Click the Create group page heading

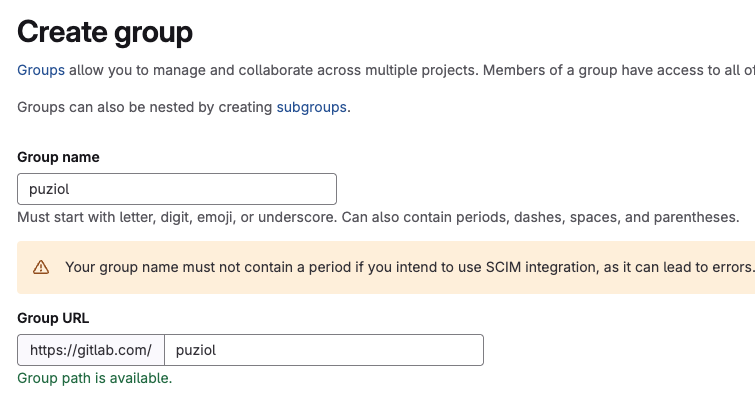(105, 30)
